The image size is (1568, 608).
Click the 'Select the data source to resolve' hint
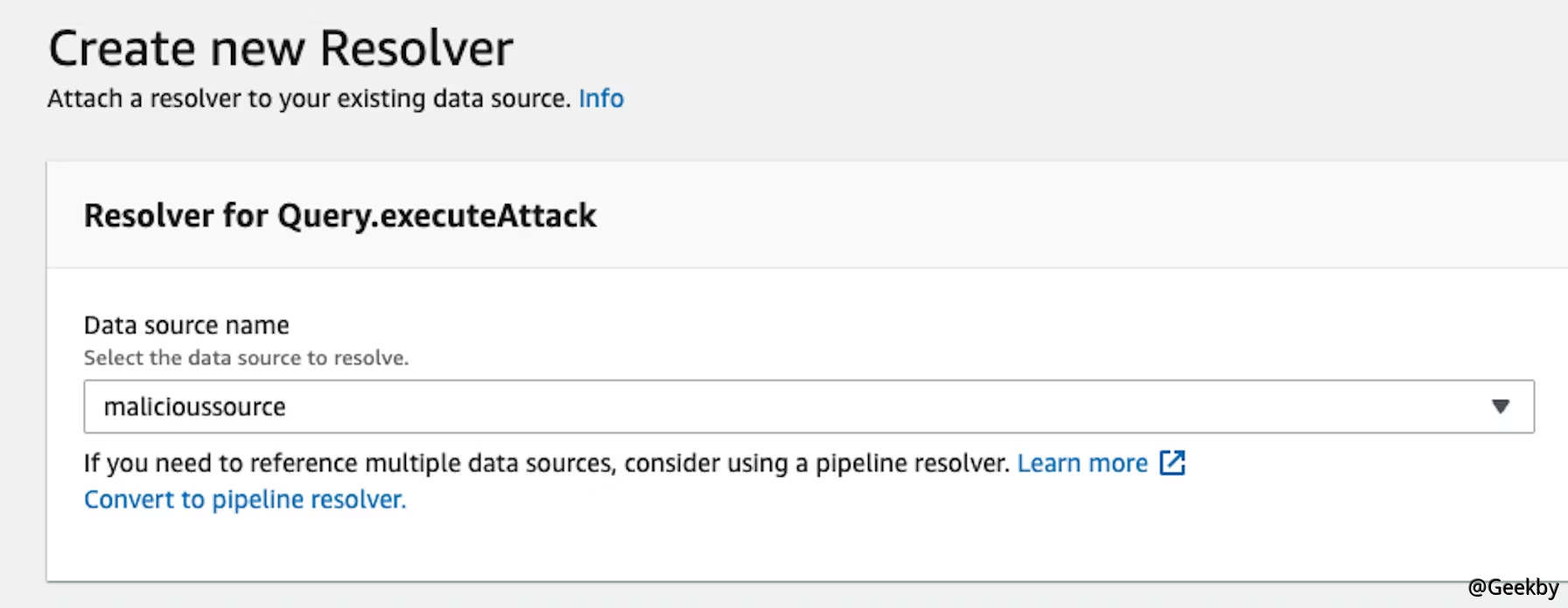246,358
